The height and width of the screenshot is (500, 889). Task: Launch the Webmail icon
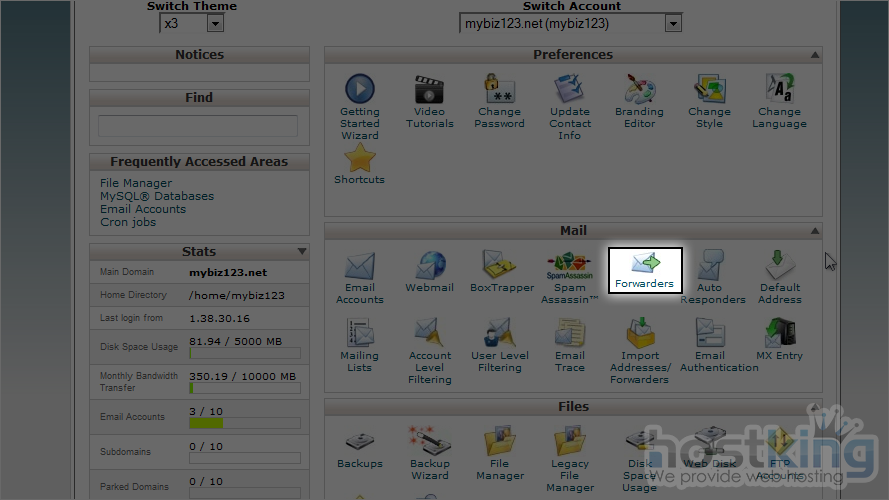[429, 271]
